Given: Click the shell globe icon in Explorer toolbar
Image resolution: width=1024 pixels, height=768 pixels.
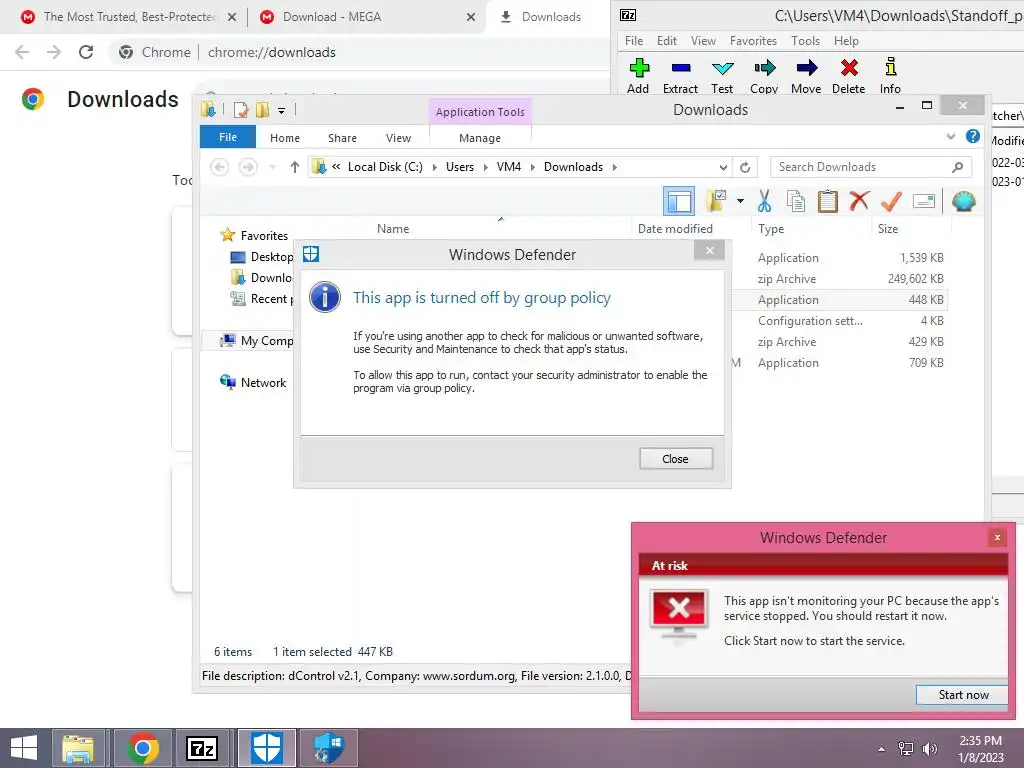Looking at the screenshot, I should point(963,201).
